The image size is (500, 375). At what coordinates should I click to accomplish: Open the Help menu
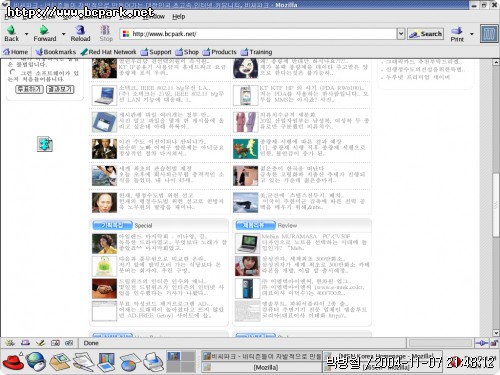179,16
